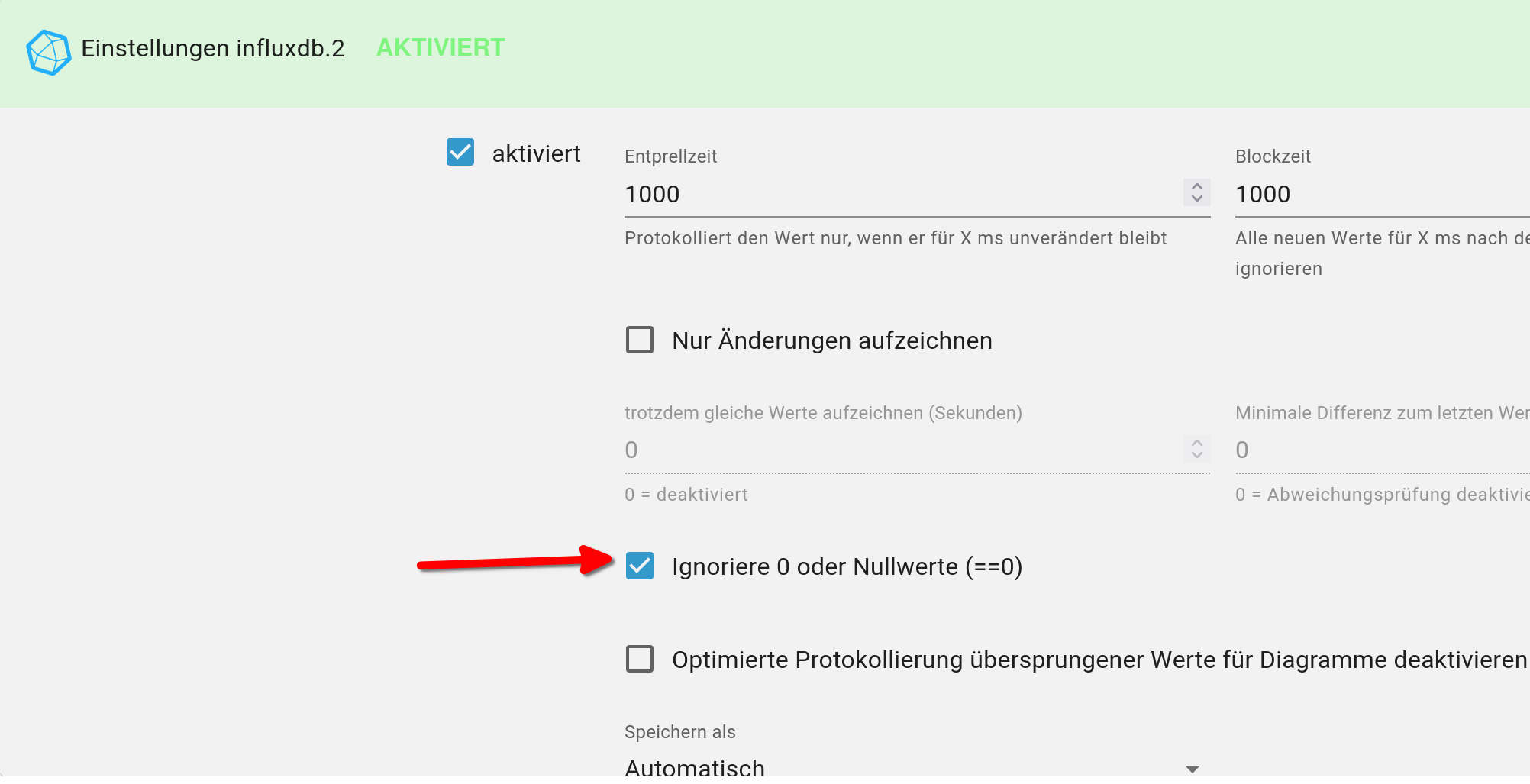Select the 'trotzdem gleiche Werte aufzeichnen' input
Image resolution: width=1530 pixels, height=784 pixels.
click(902, 450)
